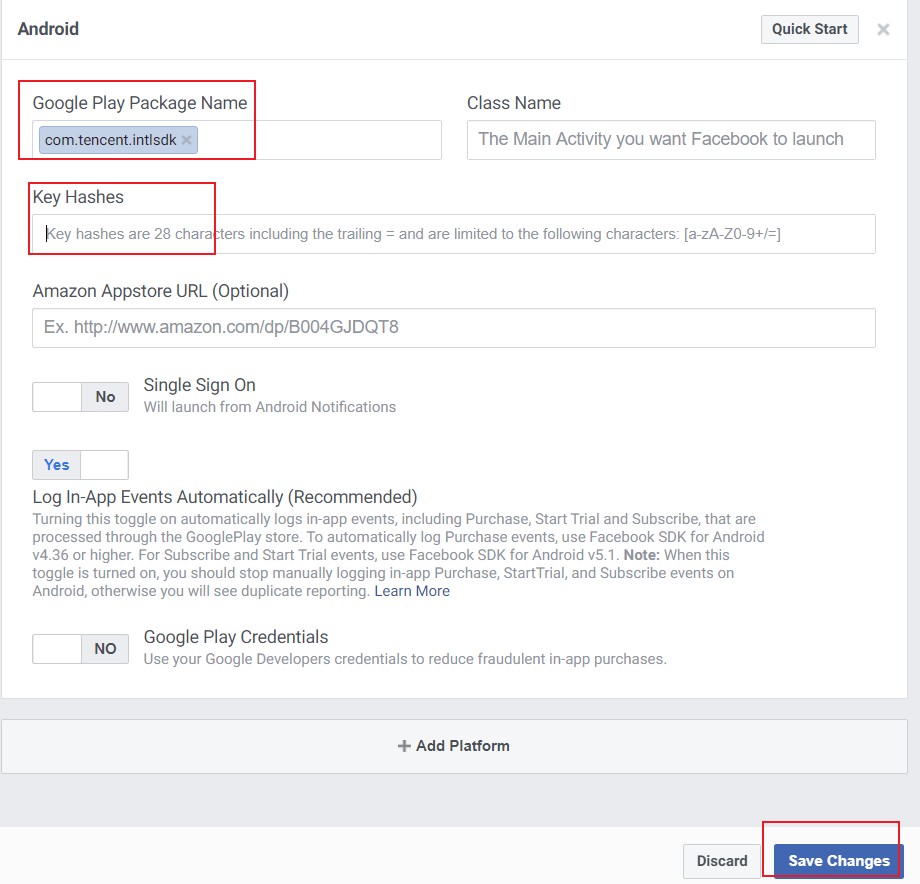Click the Class Name input field
Image resolution: width=920 pixels, height=884 pixels.
(x=670, y=139)
